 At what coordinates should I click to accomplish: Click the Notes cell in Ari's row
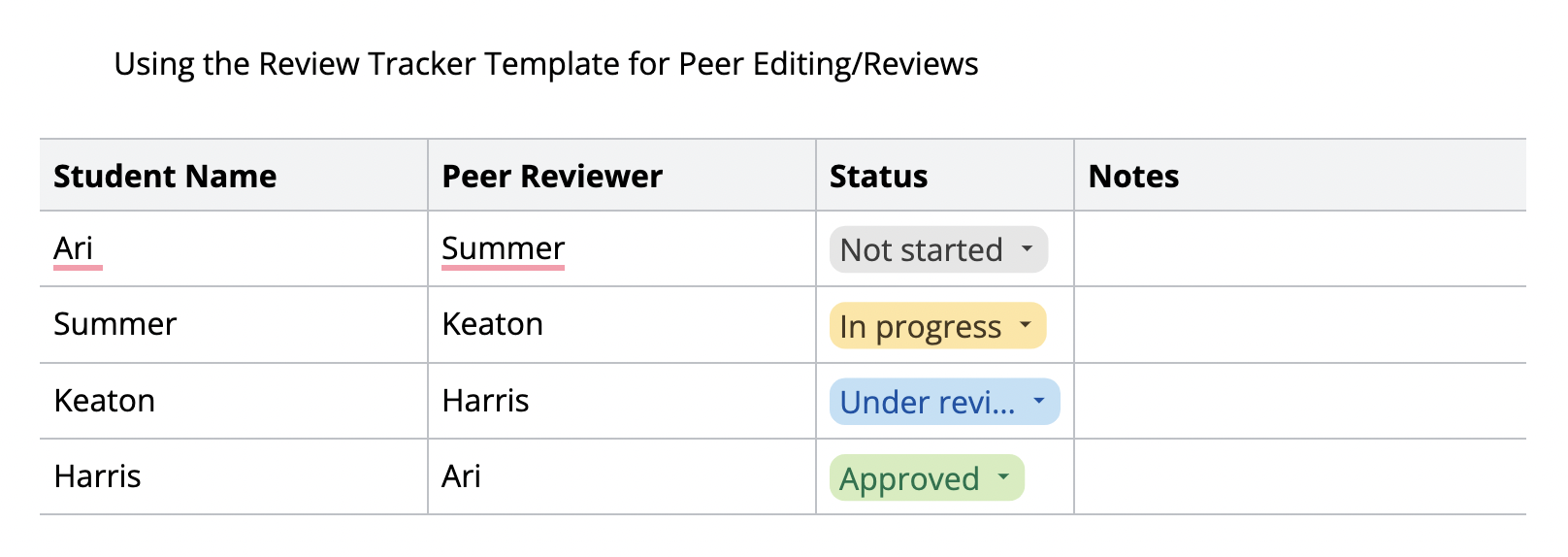click(1300, 249)
